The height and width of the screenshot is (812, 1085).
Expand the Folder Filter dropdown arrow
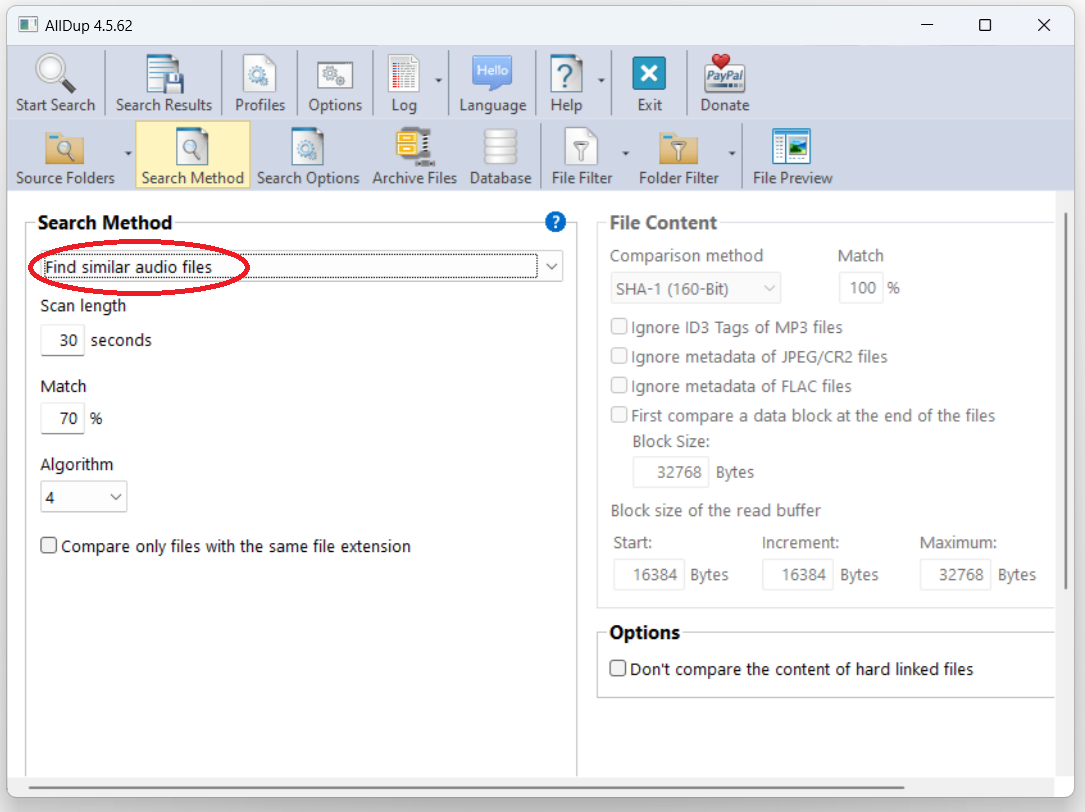pyautogui.click(x=732, y=154)
